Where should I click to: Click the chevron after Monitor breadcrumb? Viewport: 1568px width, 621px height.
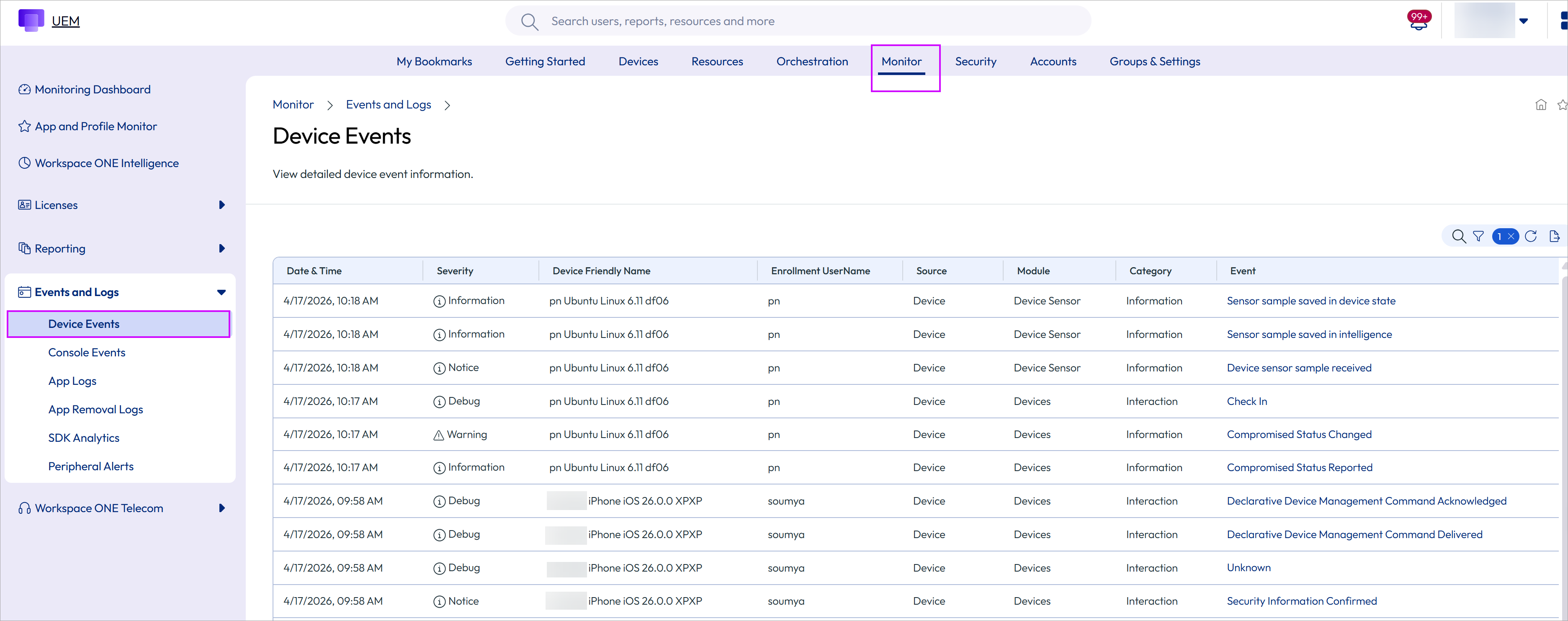coord(330,106)
